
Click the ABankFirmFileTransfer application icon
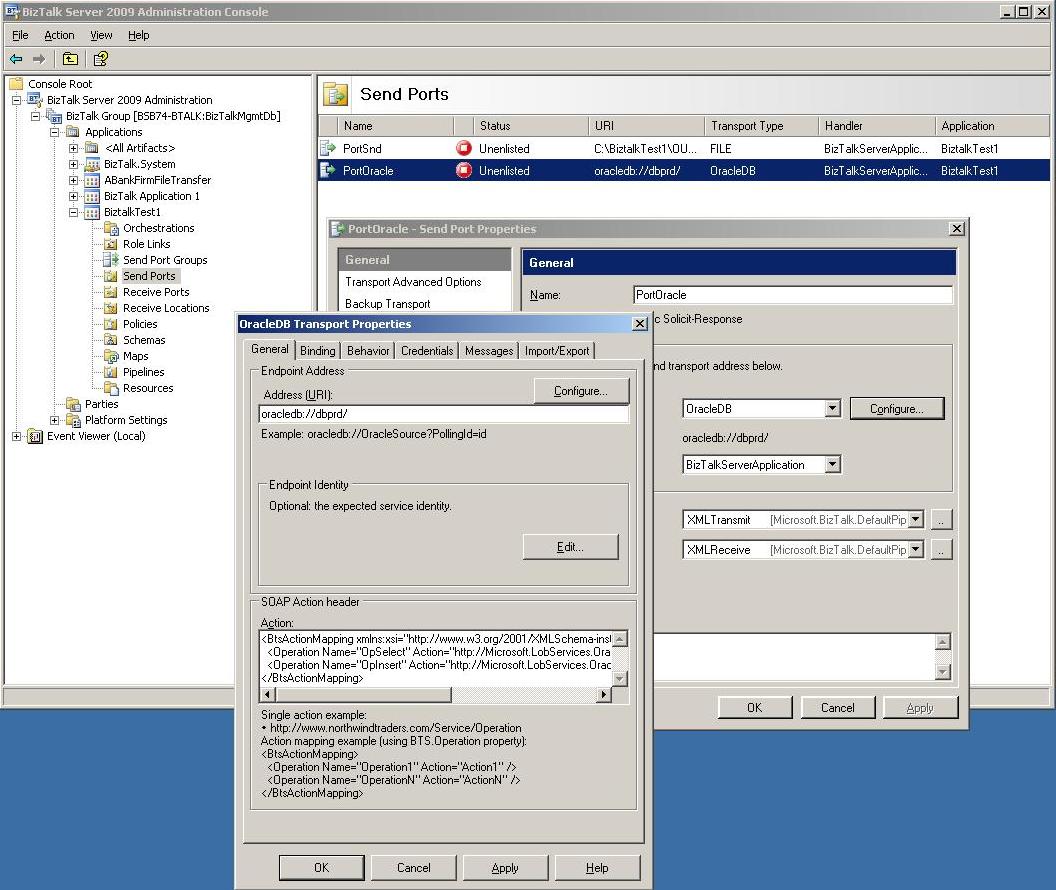click(x=92, y=180)
